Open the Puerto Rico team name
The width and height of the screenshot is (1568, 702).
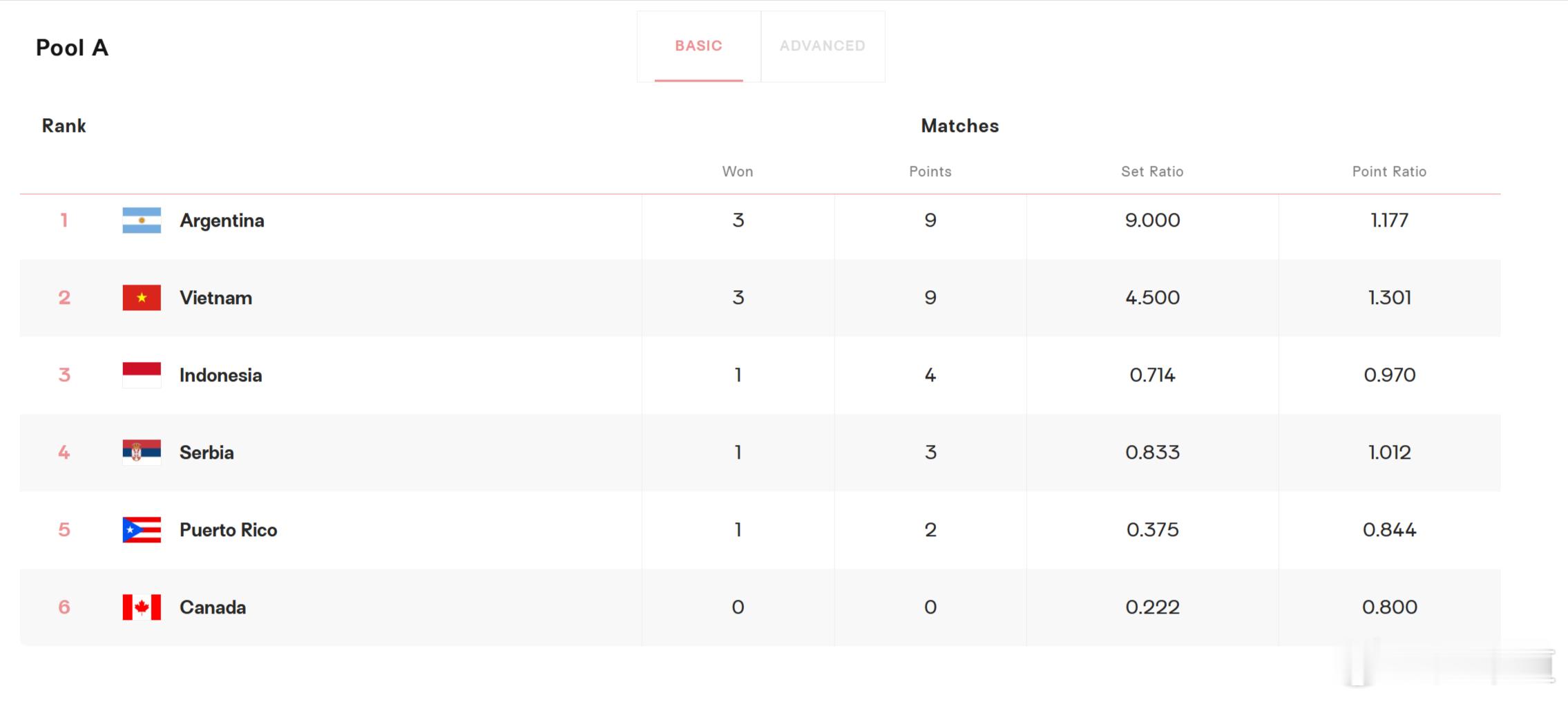228,530
